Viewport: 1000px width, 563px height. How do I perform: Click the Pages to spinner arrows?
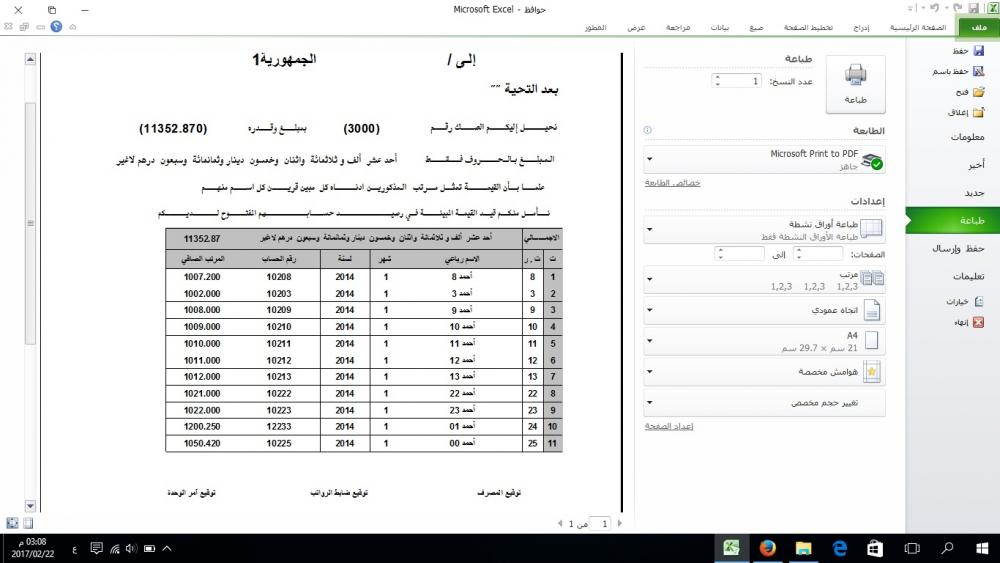point(720,254)
